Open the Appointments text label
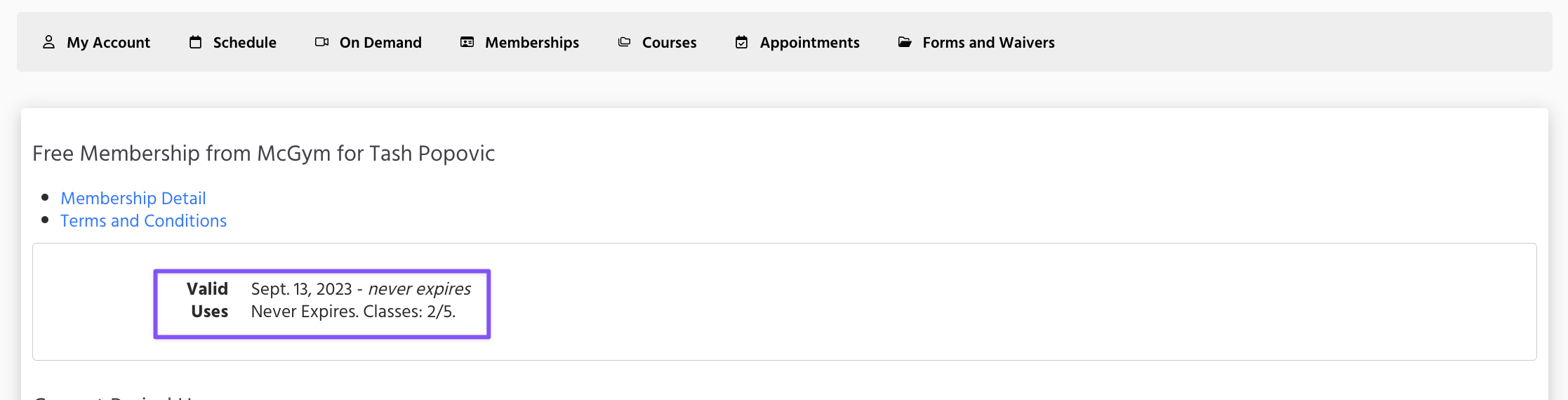1568x400 pixels. tap(809, 43)
